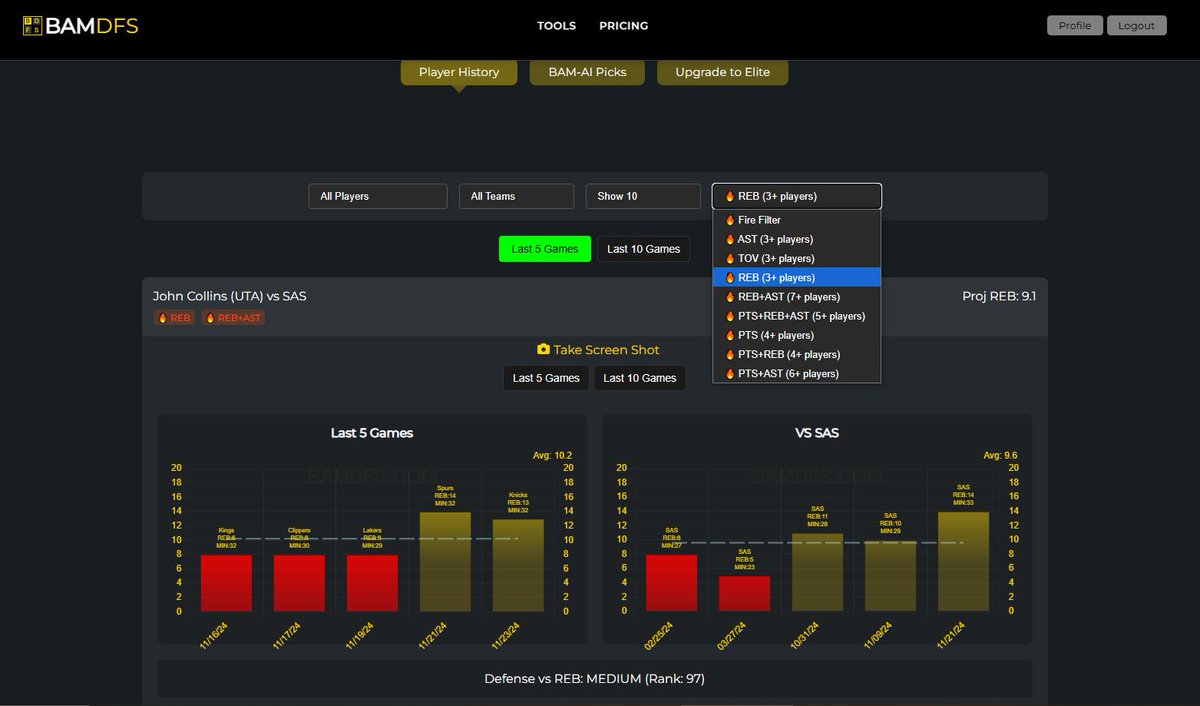Click the camera icon for Take Screen Shot
This screenshot has width=1200, height=706.
(x=543, y=350)
